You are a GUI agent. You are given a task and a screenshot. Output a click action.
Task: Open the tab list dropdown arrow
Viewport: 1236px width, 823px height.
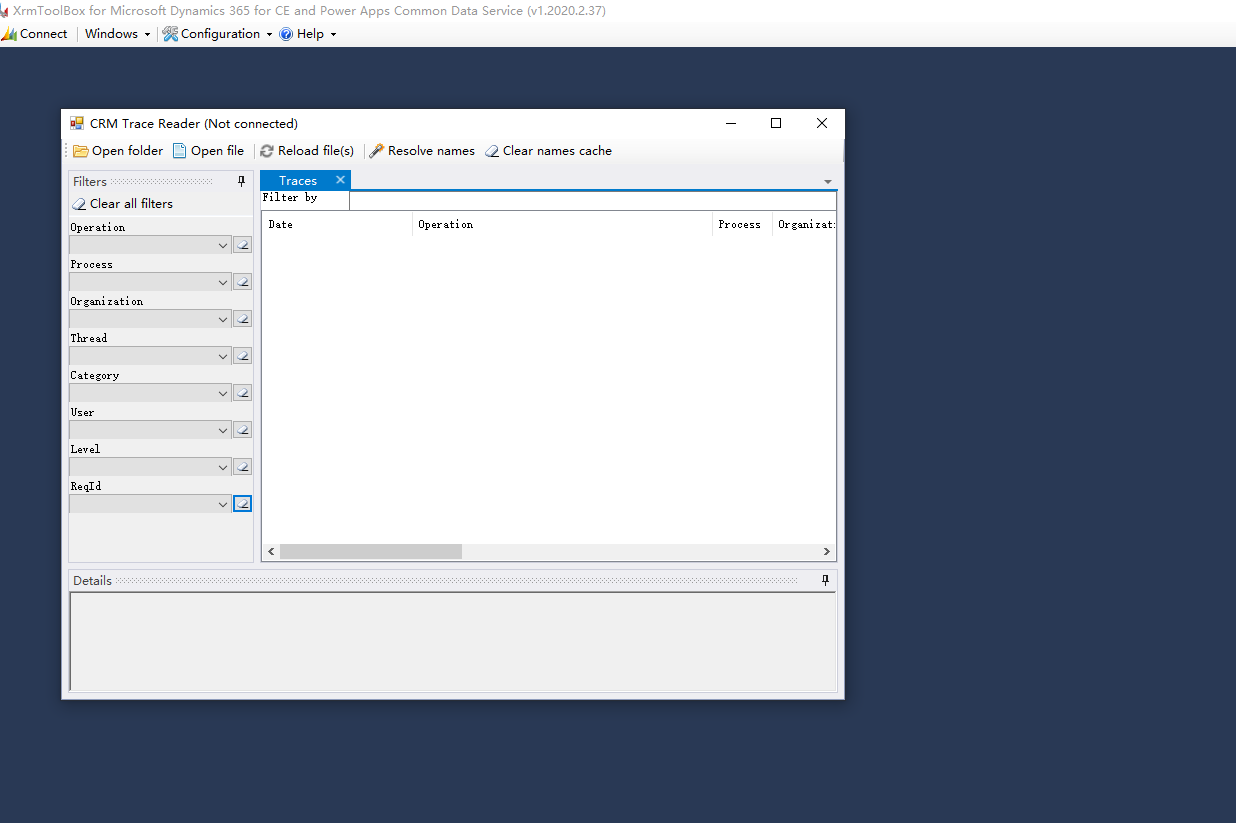[828, 182]
